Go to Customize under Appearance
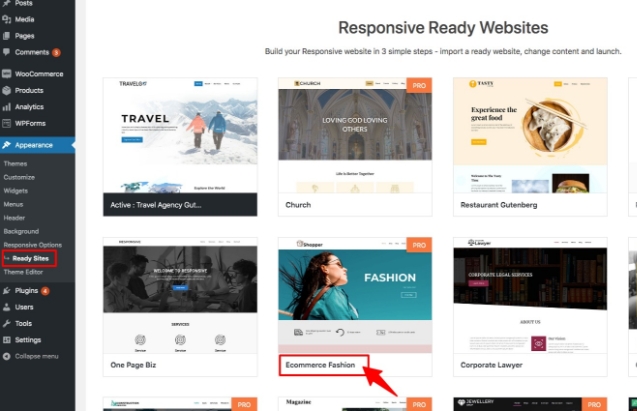The height and width of the screenshot is (411, 637). [20, 177]
